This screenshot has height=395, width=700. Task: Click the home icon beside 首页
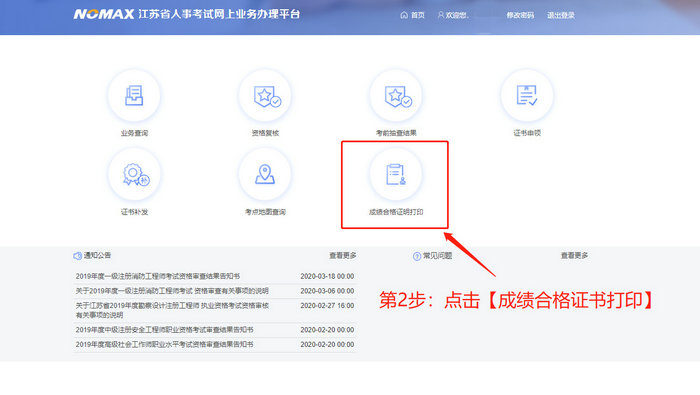click(404, 15)
